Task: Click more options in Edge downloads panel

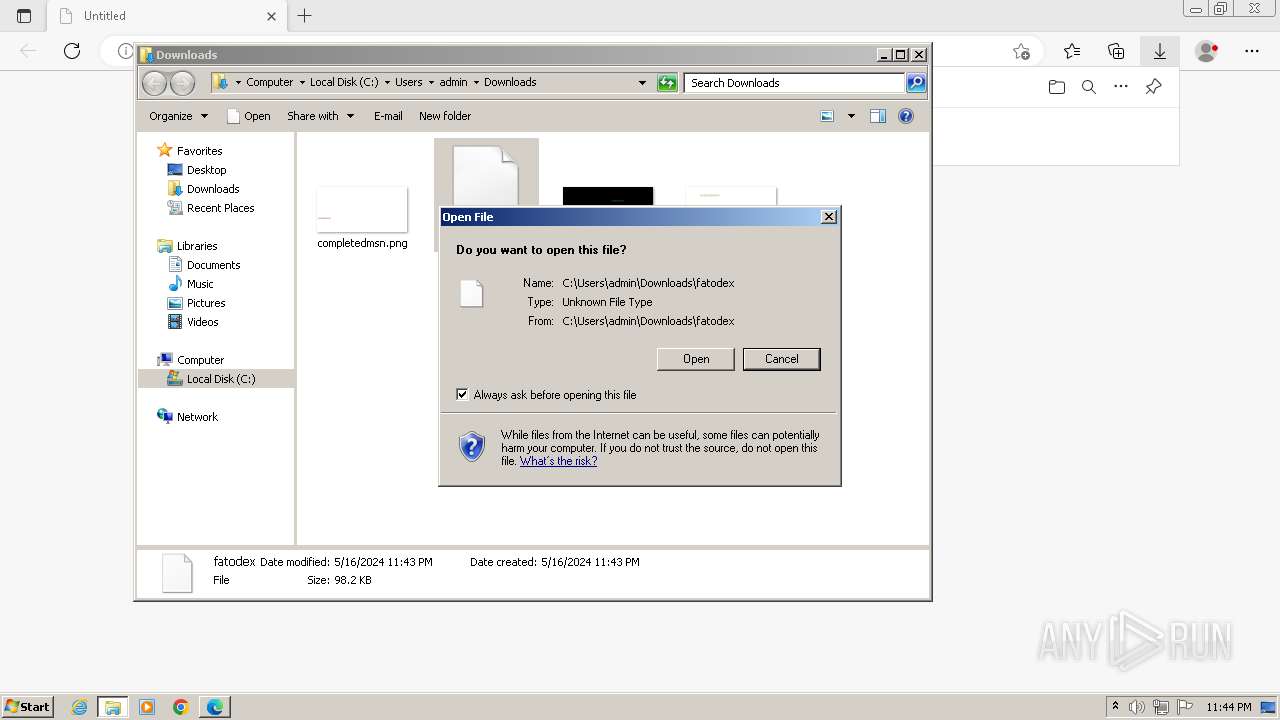Action: click(1121, 87)
